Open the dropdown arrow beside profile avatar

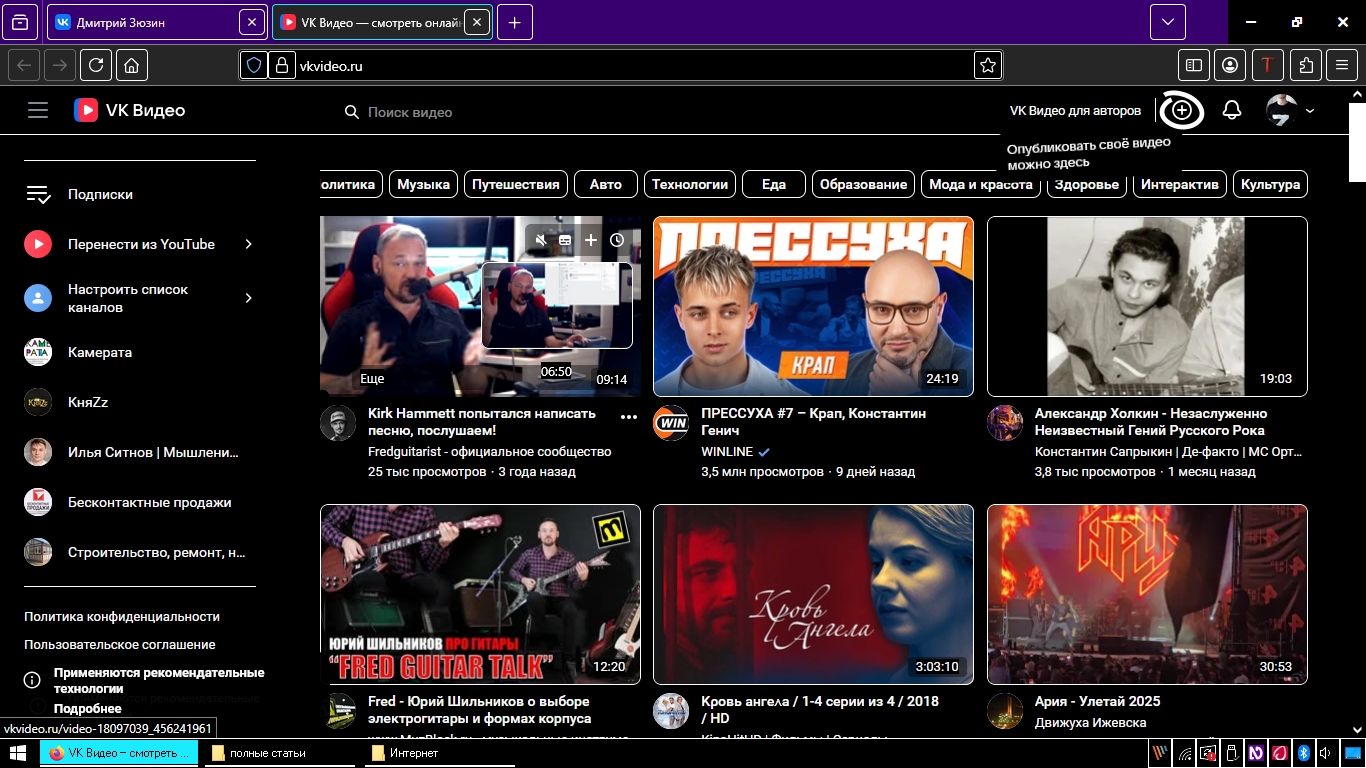[x=1310, y=111]
